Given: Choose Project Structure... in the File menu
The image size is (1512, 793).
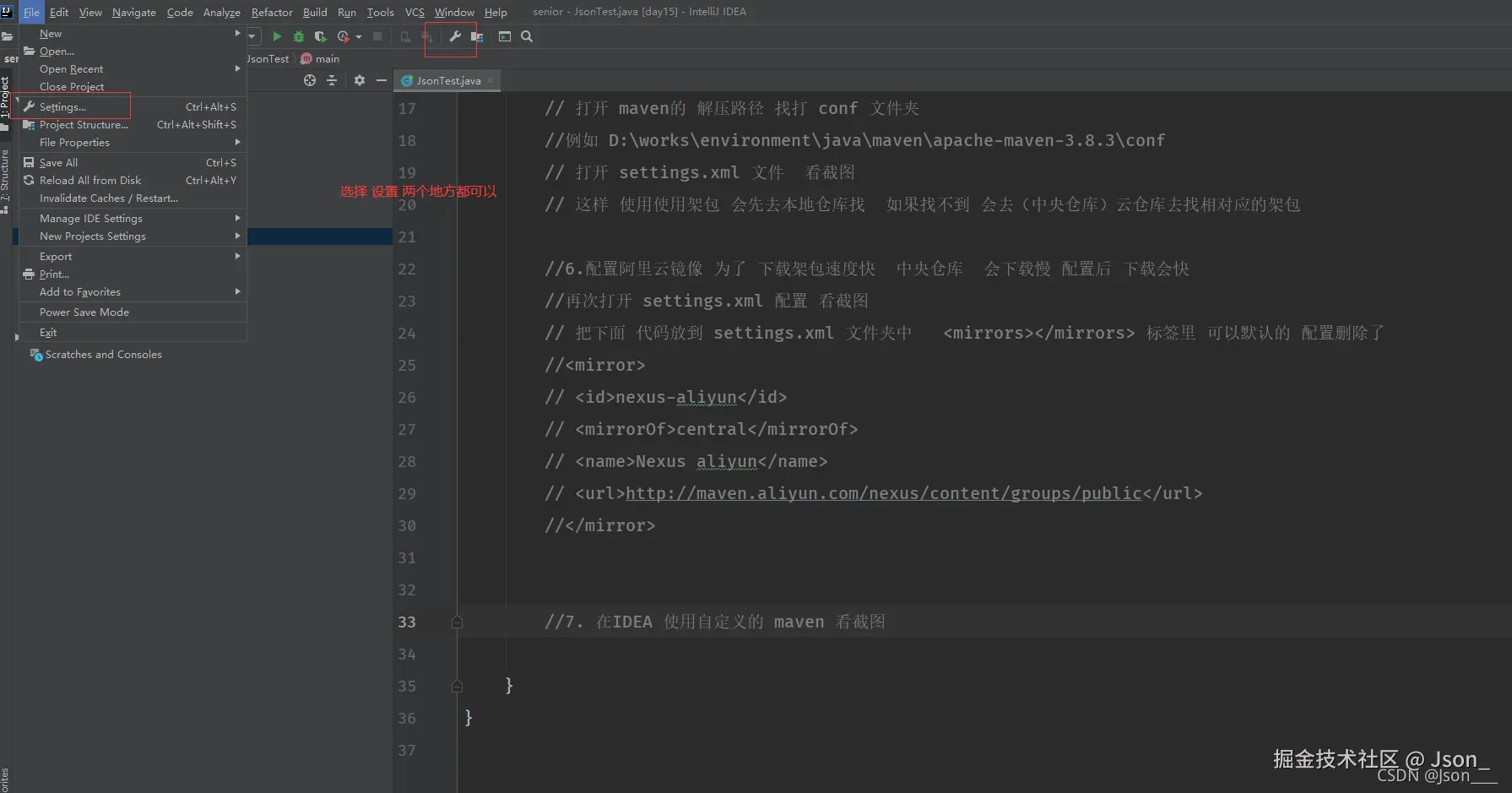Looking at the screenshot, I should 133,125.
